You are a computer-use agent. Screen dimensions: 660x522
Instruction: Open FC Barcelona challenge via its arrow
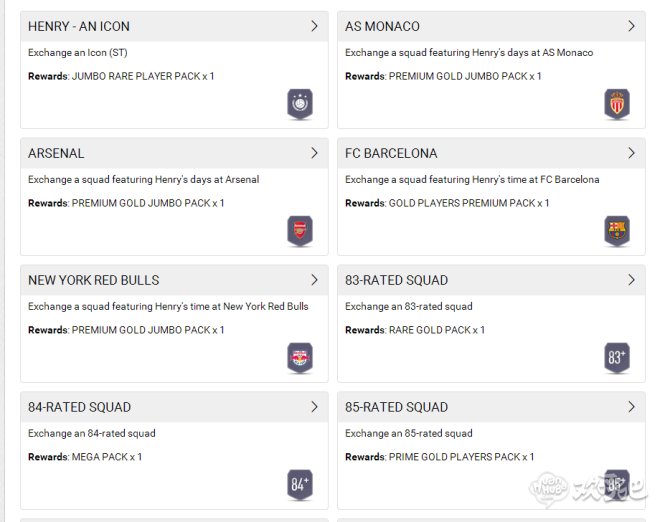pyautogui.click(x=631, y=153)
